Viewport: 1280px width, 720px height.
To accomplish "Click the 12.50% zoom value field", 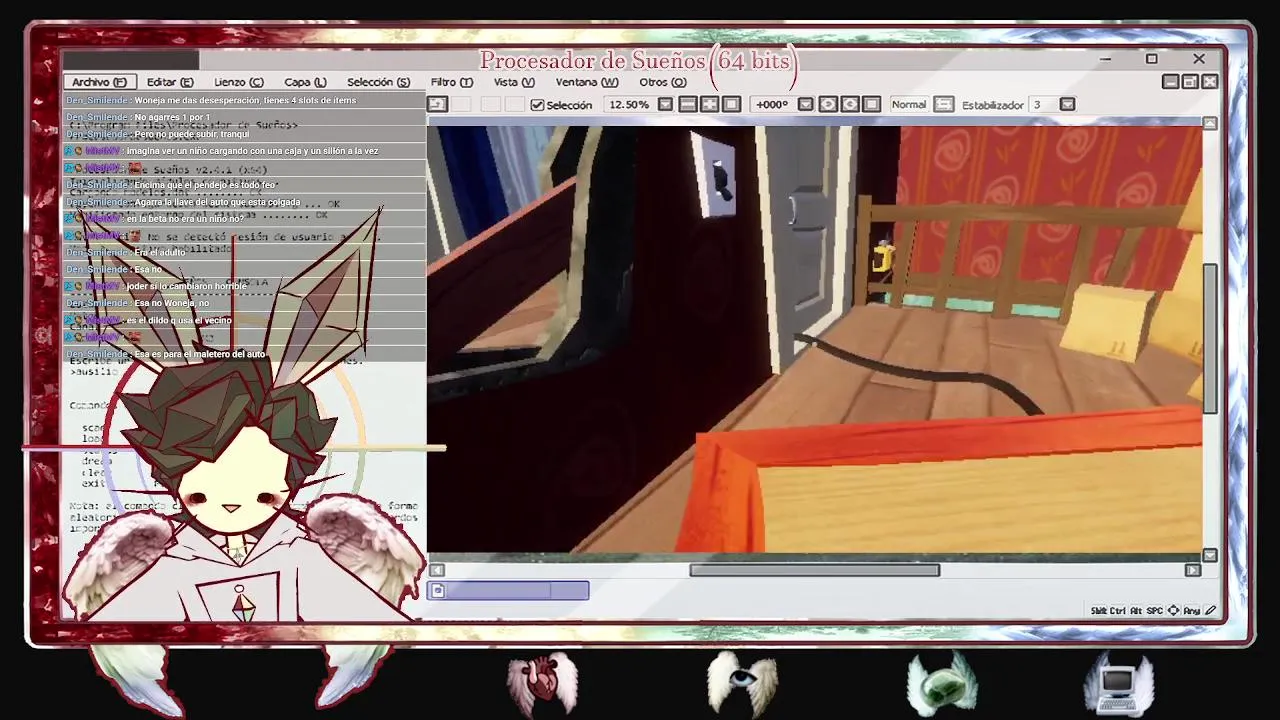I will (629, 105).
